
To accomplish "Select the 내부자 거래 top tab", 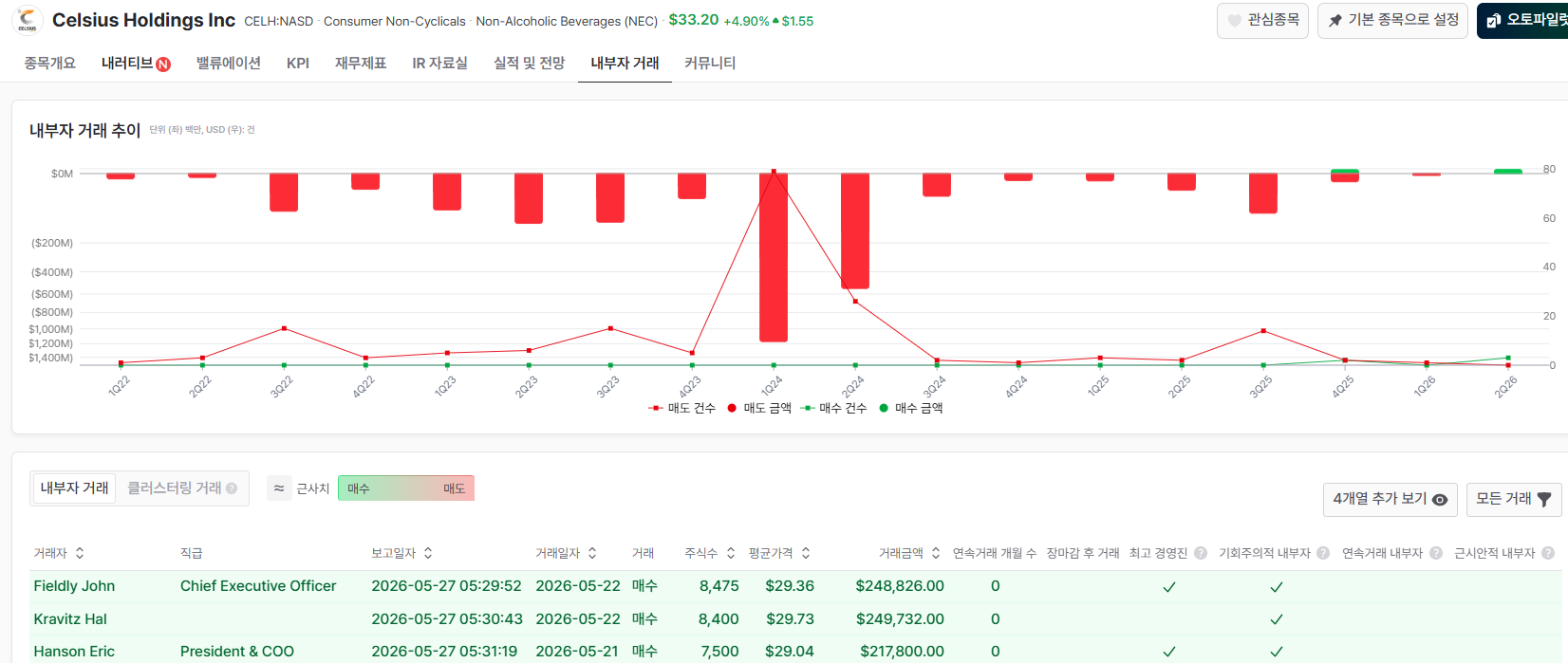I will point(625,63).
